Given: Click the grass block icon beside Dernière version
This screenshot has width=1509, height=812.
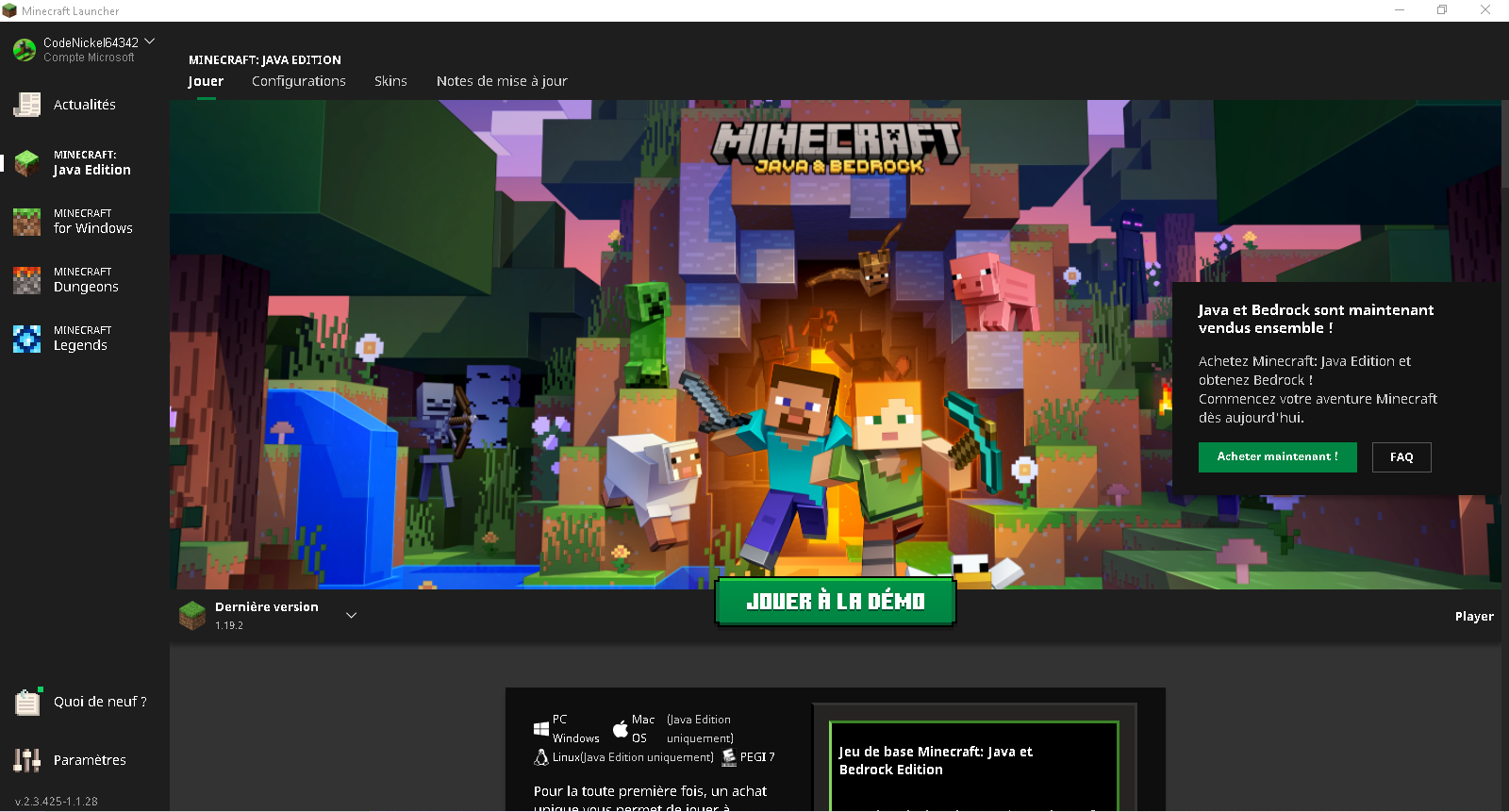Looking at the screenshot, I should [192, 616].
